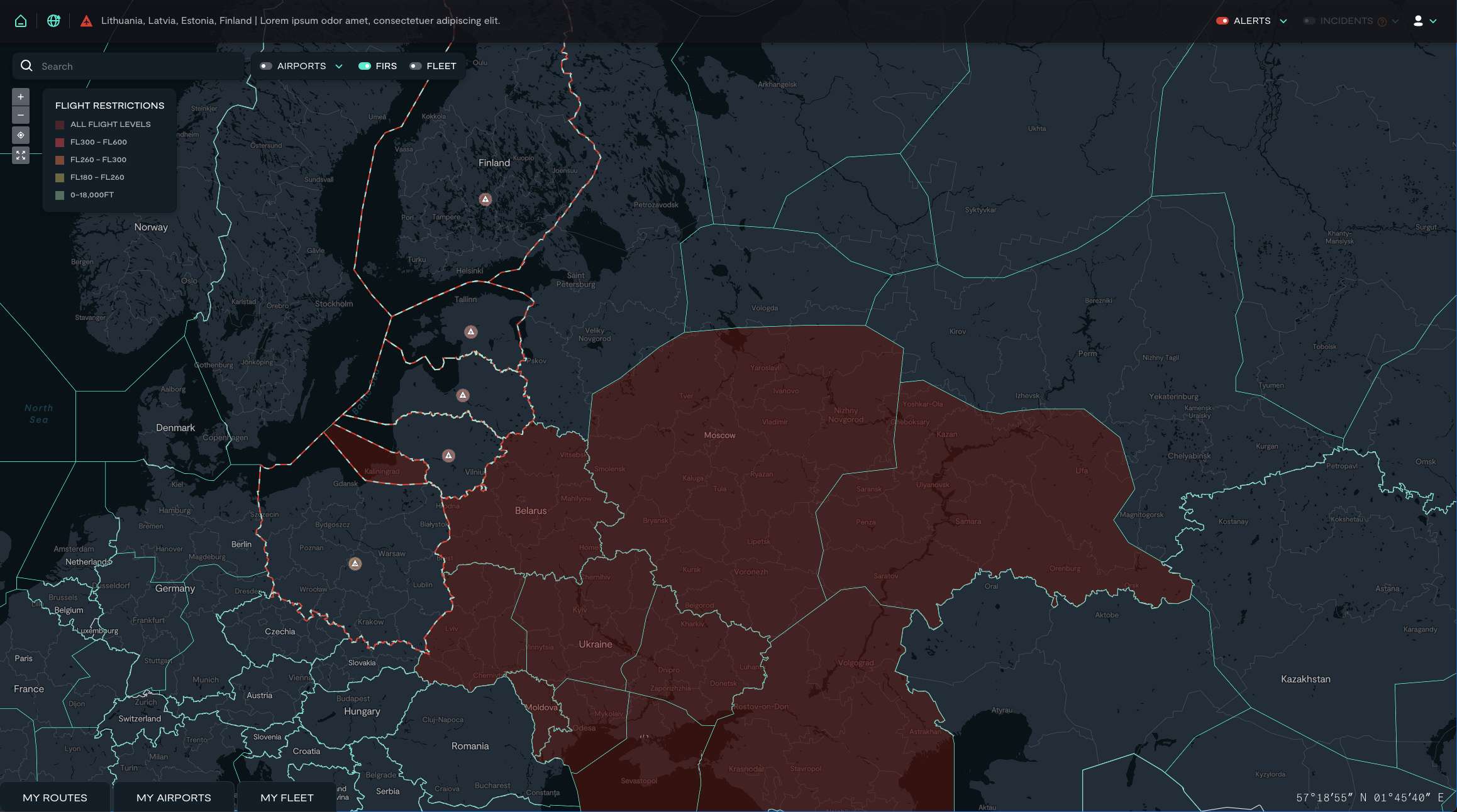
Task: Toggle the AIRPORTS layer switch
Action: [x=266, y=66]
